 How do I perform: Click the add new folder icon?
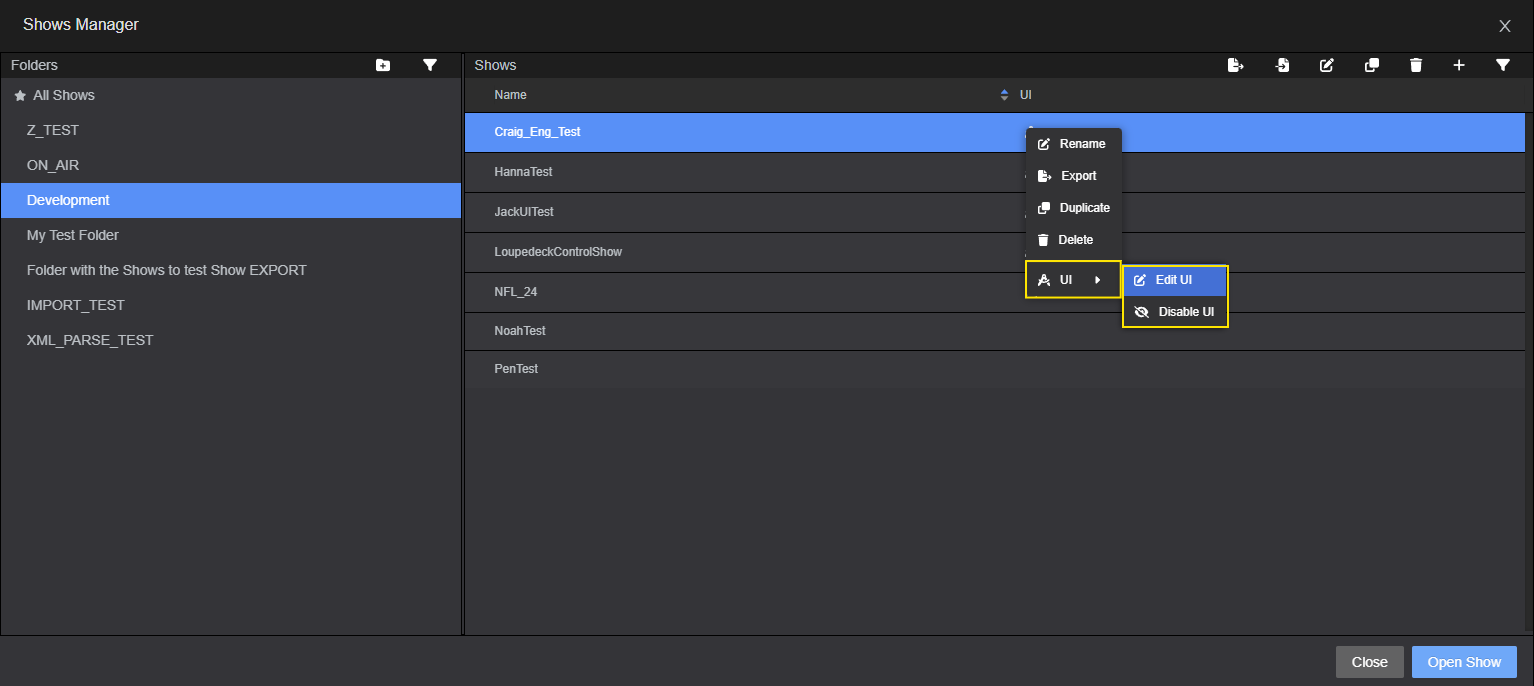pos(383,65)
